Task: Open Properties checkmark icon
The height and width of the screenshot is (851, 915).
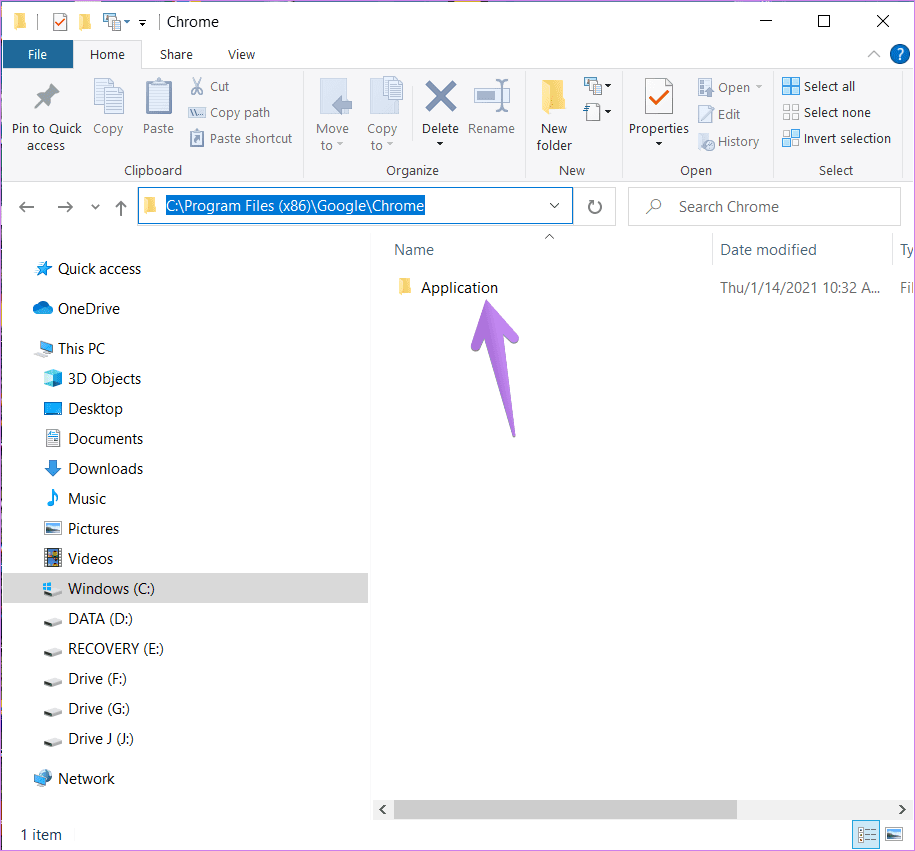Action: coord(659,97)
